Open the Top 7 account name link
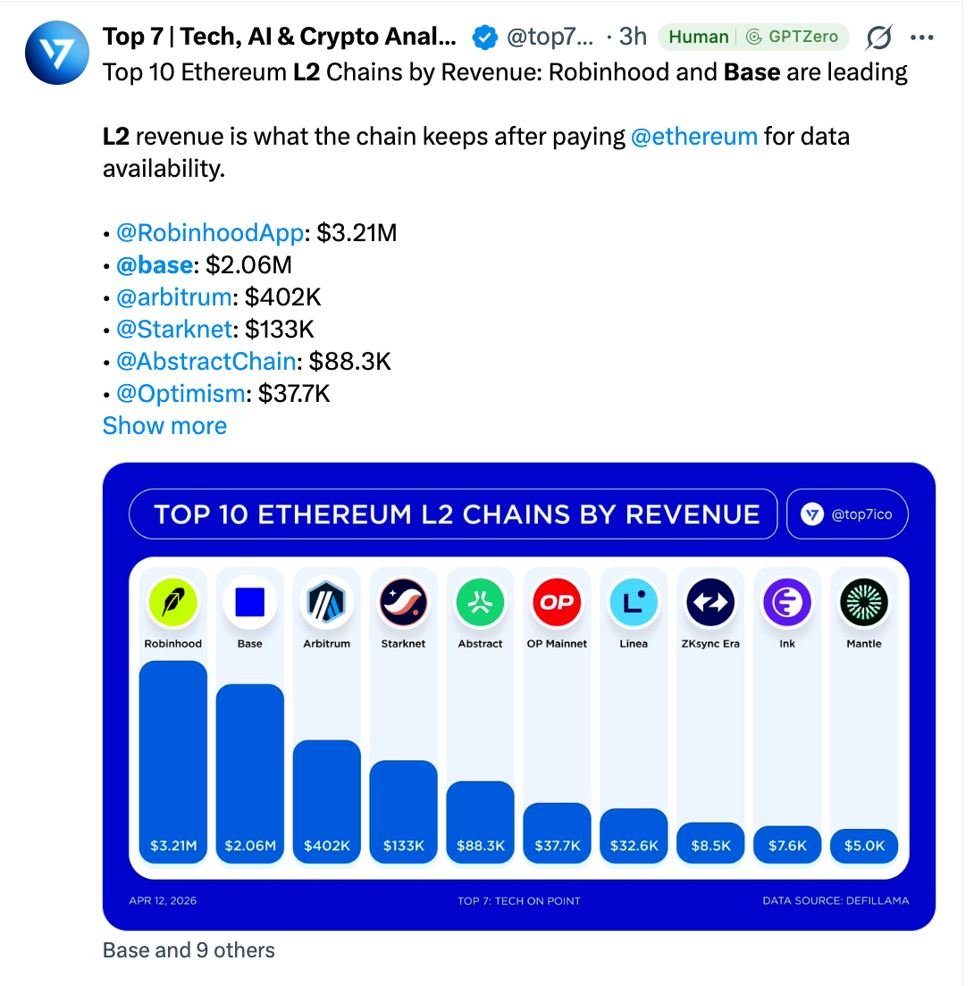This screenshot has width=974, height=986. pyautogui.click(x=279, y=36)
